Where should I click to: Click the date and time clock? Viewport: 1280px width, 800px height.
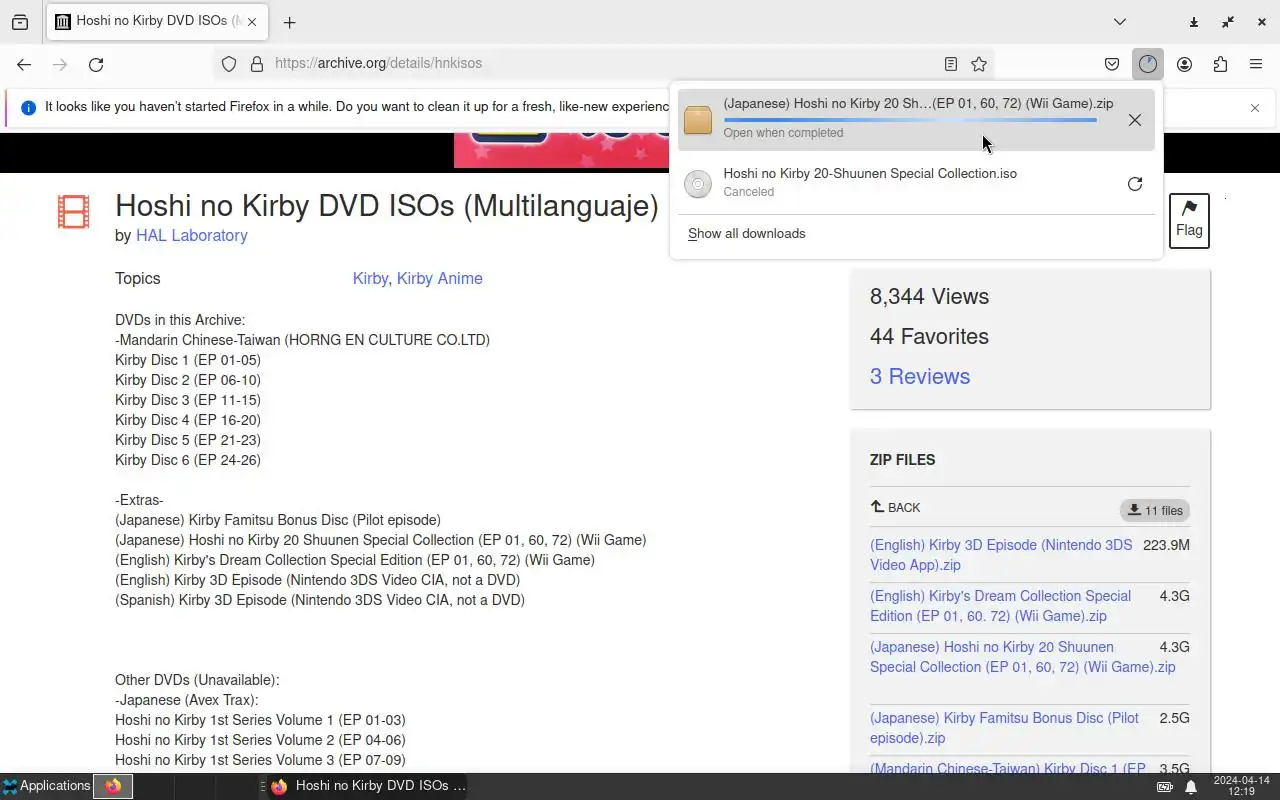[1241, 786]
